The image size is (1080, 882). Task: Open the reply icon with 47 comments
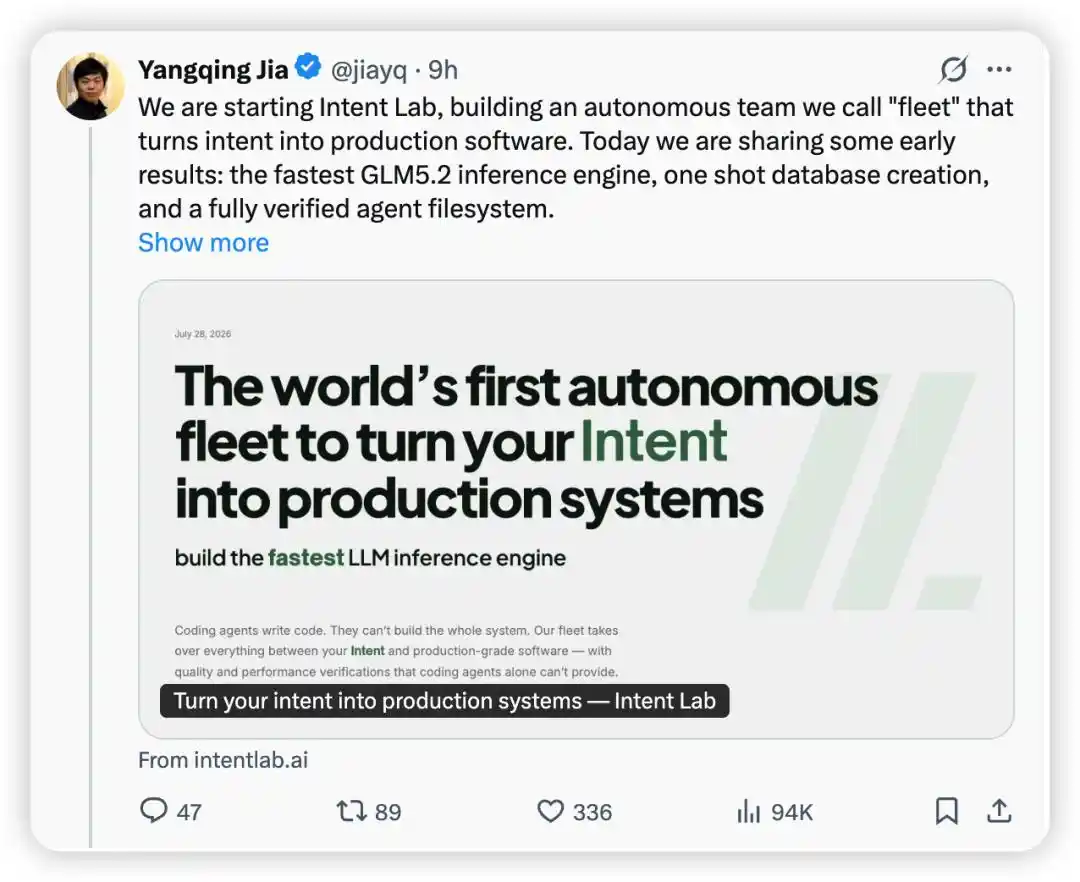[x=154, y=811]
